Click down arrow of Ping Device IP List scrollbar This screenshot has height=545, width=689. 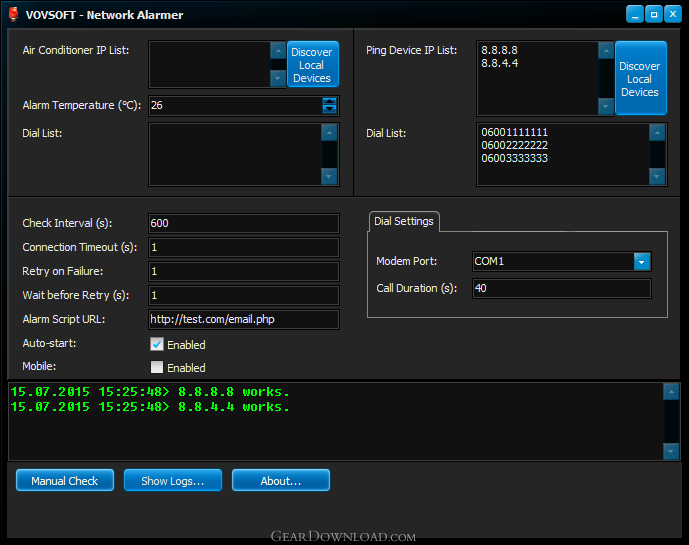point(606,106)
